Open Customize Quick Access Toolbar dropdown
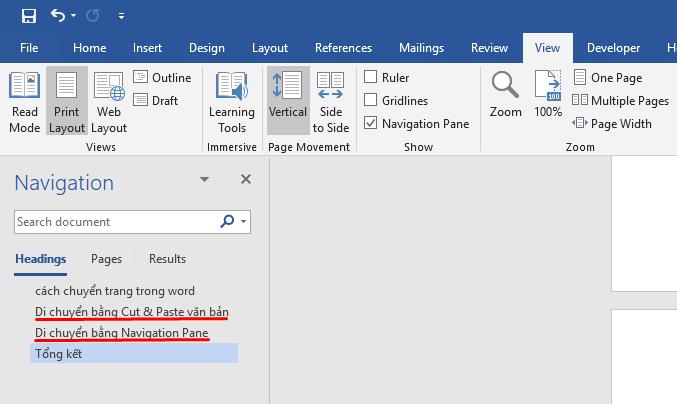Screen dimensions: 677x404 121,16
